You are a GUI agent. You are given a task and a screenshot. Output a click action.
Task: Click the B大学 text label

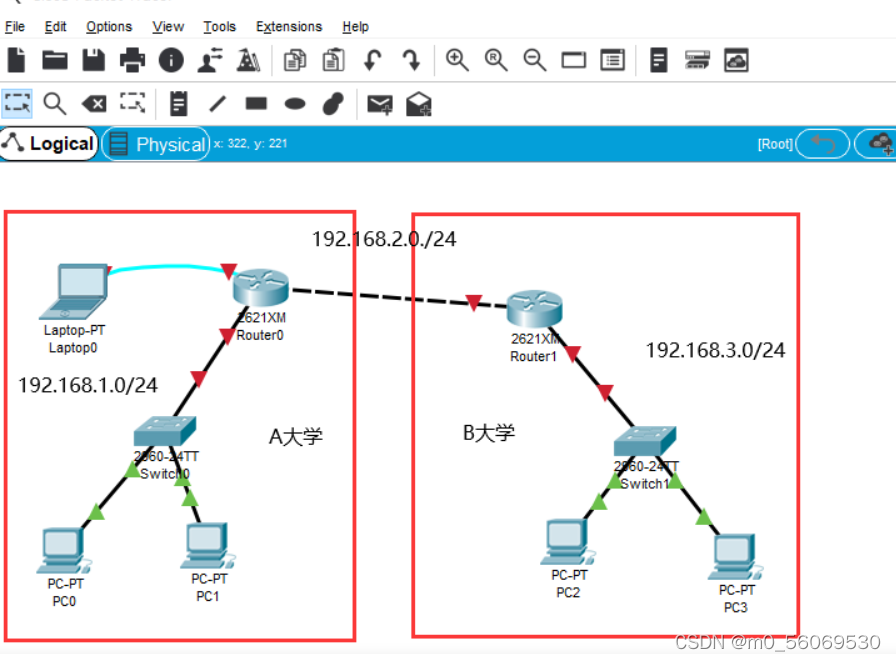coord(489,432)
